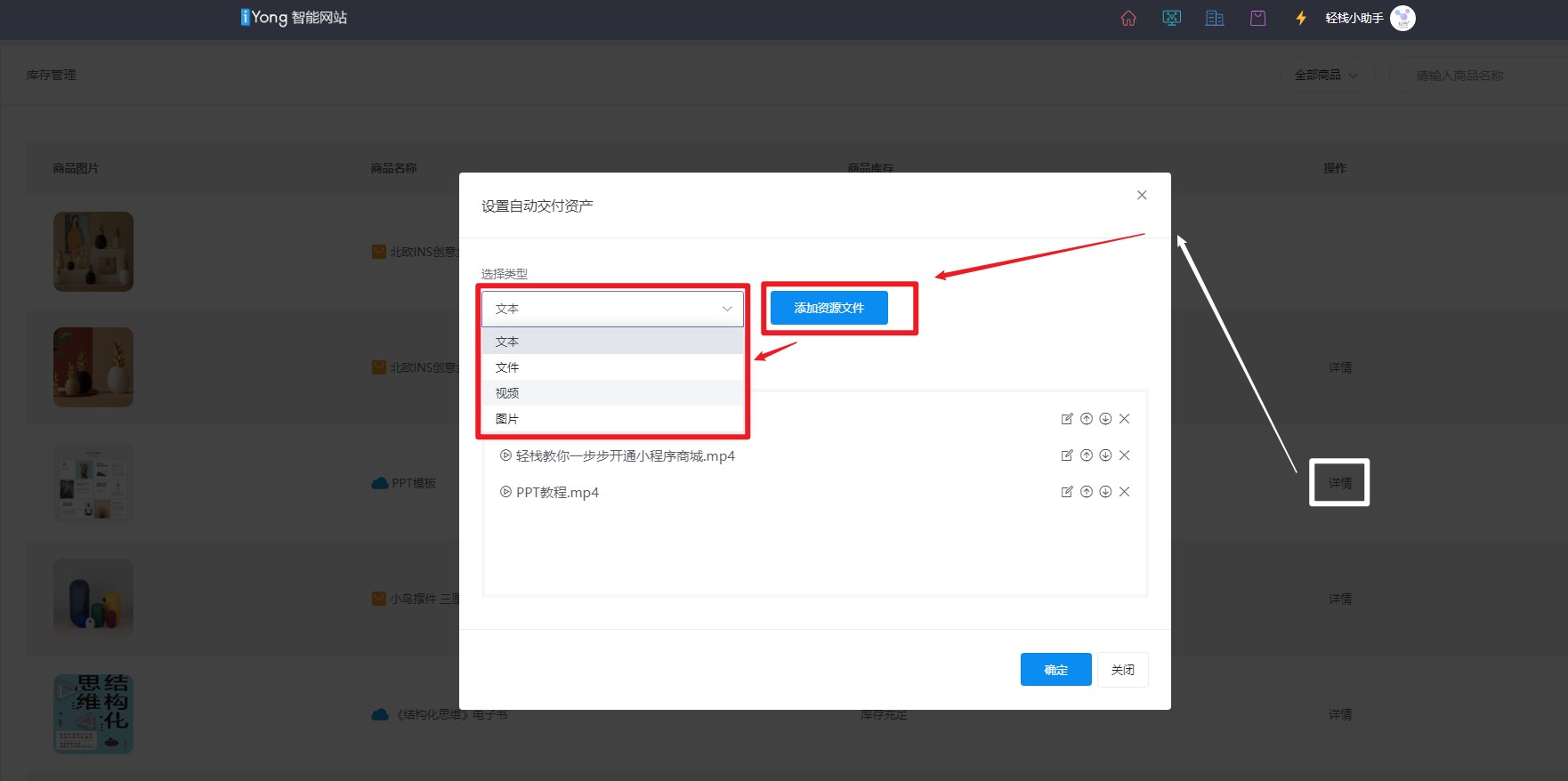Viewport: 1568px width, 781px height.
Task: Open the buildings icon in top bar
Action: [x=1215, y=18]
